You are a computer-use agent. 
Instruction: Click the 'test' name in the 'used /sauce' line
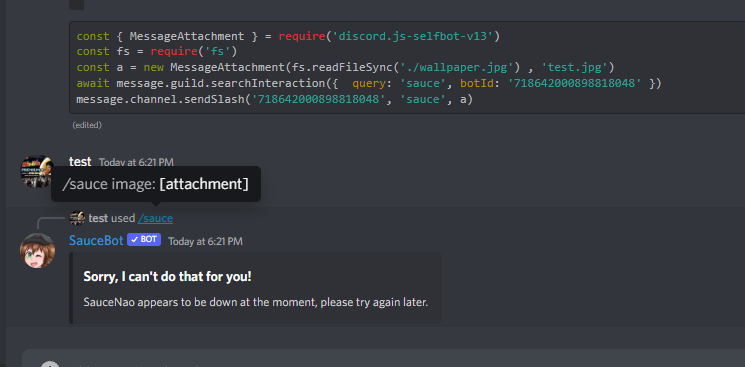click(x=98, y=219)
